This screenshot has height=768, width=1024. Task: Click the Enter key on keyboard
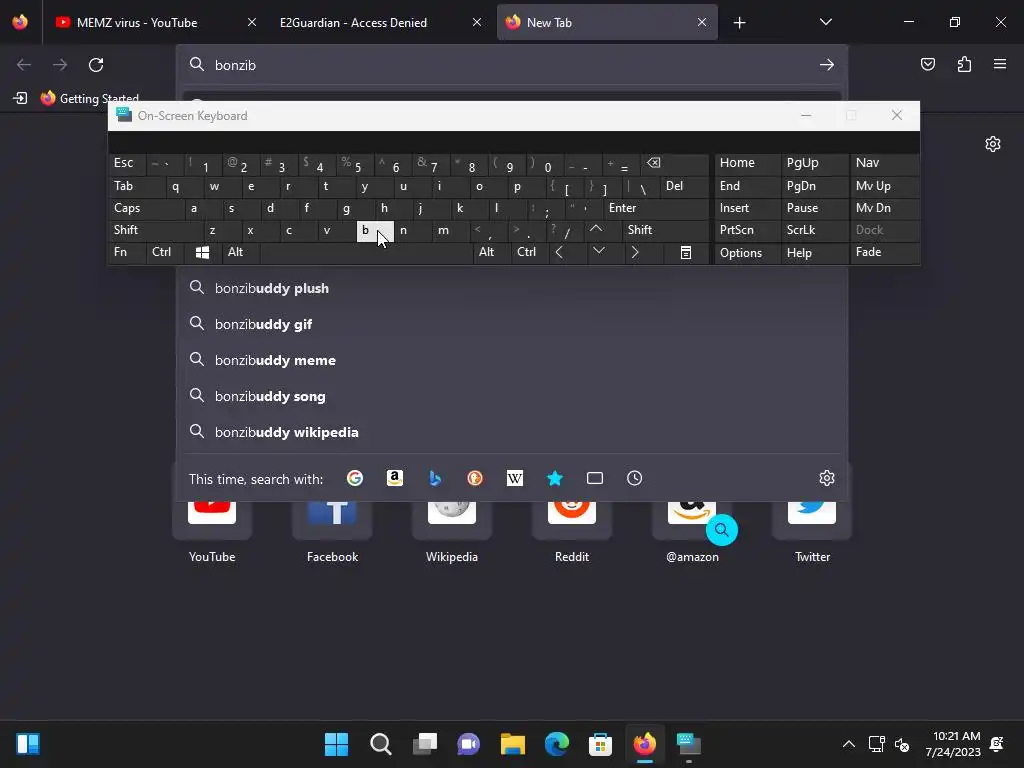coord(656,208)
